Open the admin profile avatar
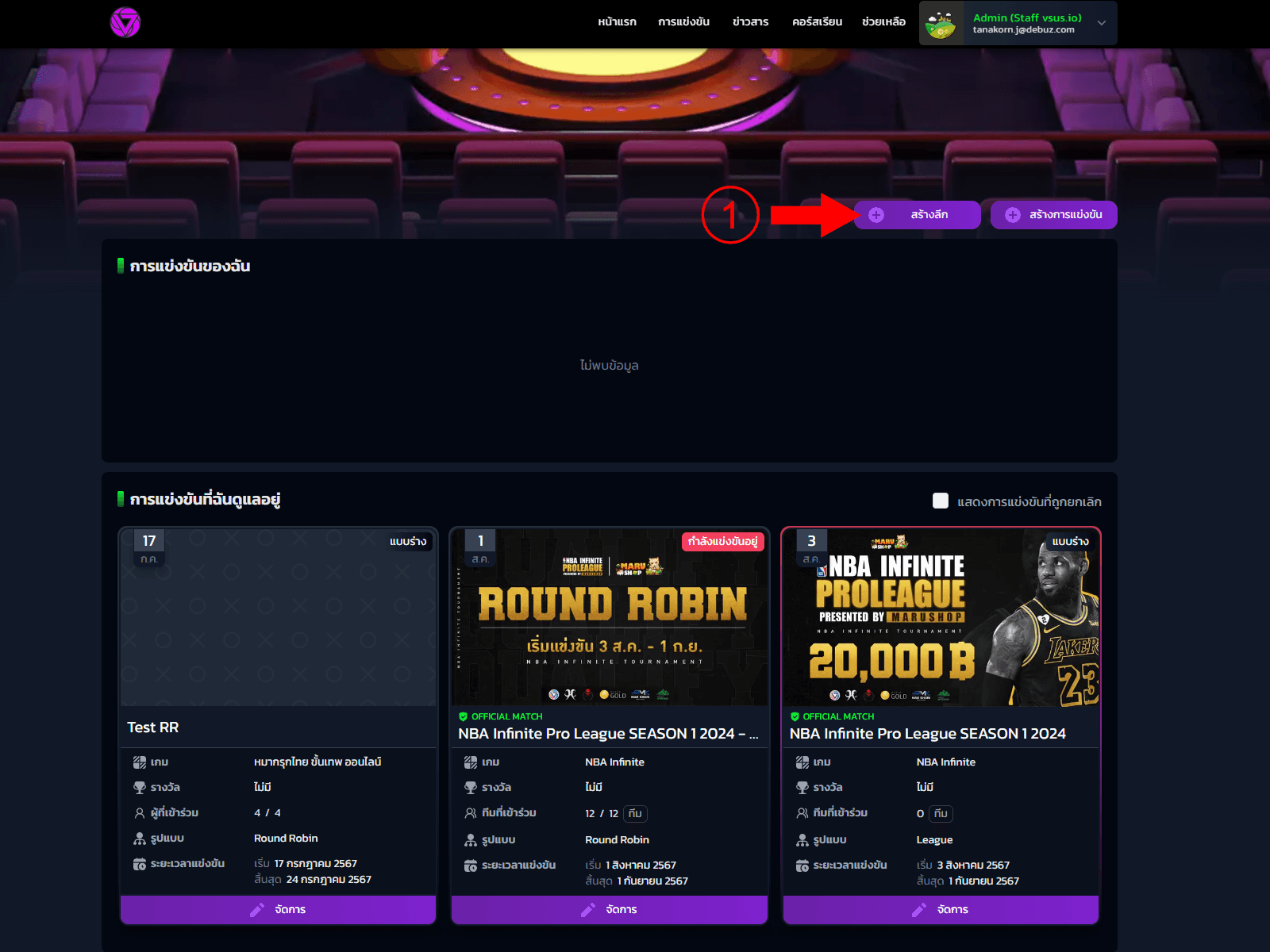 [941, 23]
